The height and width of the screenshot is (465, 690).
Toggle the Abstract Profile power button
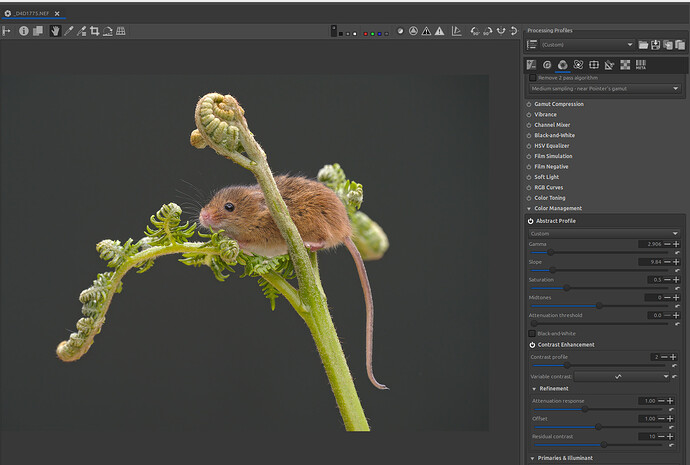click(x=532, y=221)
